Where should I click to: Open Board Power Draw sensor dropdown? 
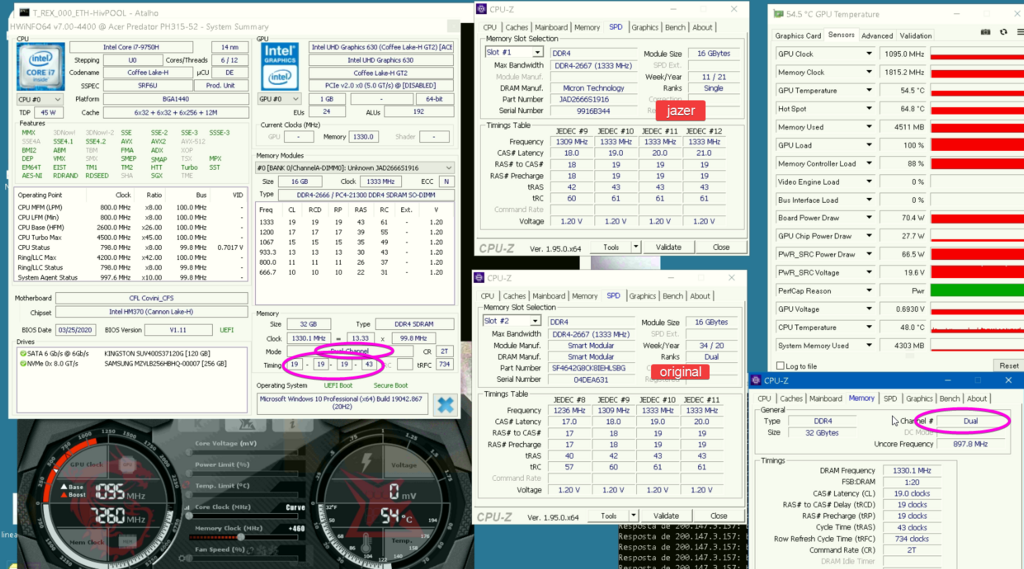(869, 218)
